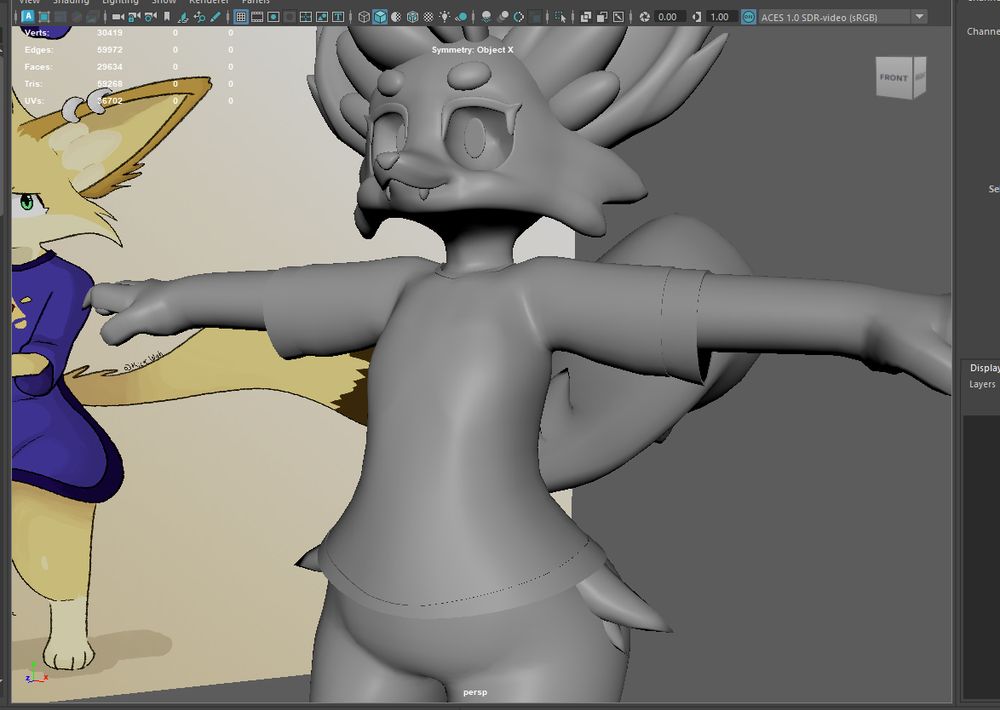Click the blue A icon at toolbar start
1000x710 pixels.
point(28,17)
